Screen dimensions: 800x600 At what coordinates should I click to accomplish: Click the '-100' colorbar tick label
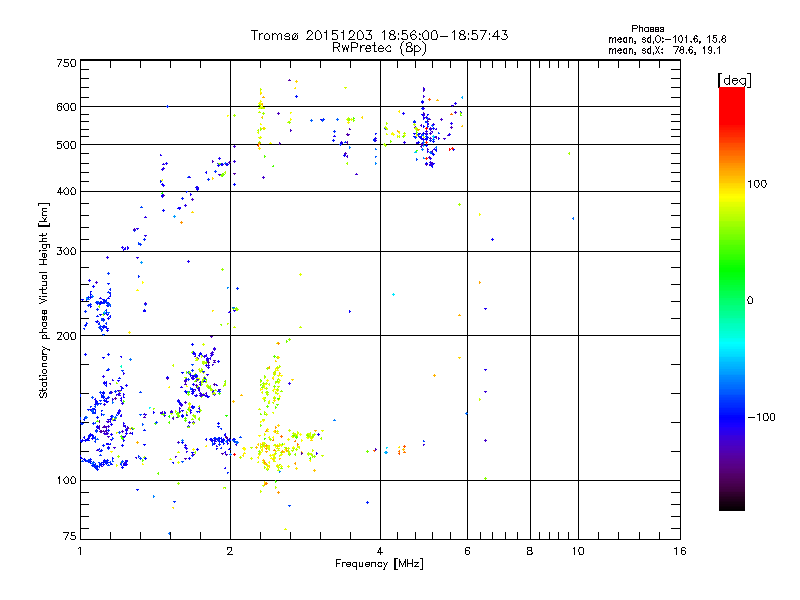[761, 417]
